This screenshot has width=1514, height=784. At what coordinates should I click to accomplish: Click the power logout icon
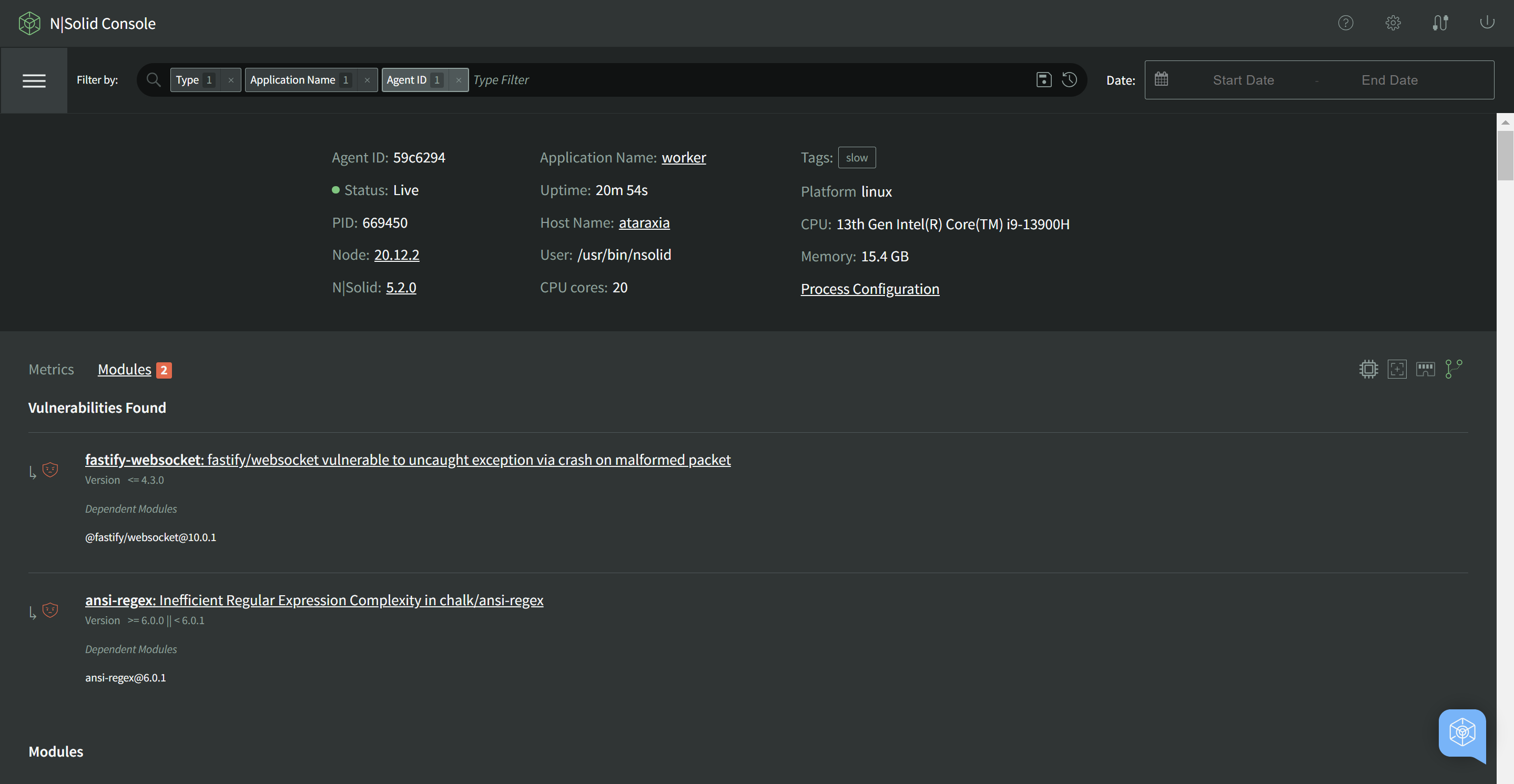(1487, 22)
